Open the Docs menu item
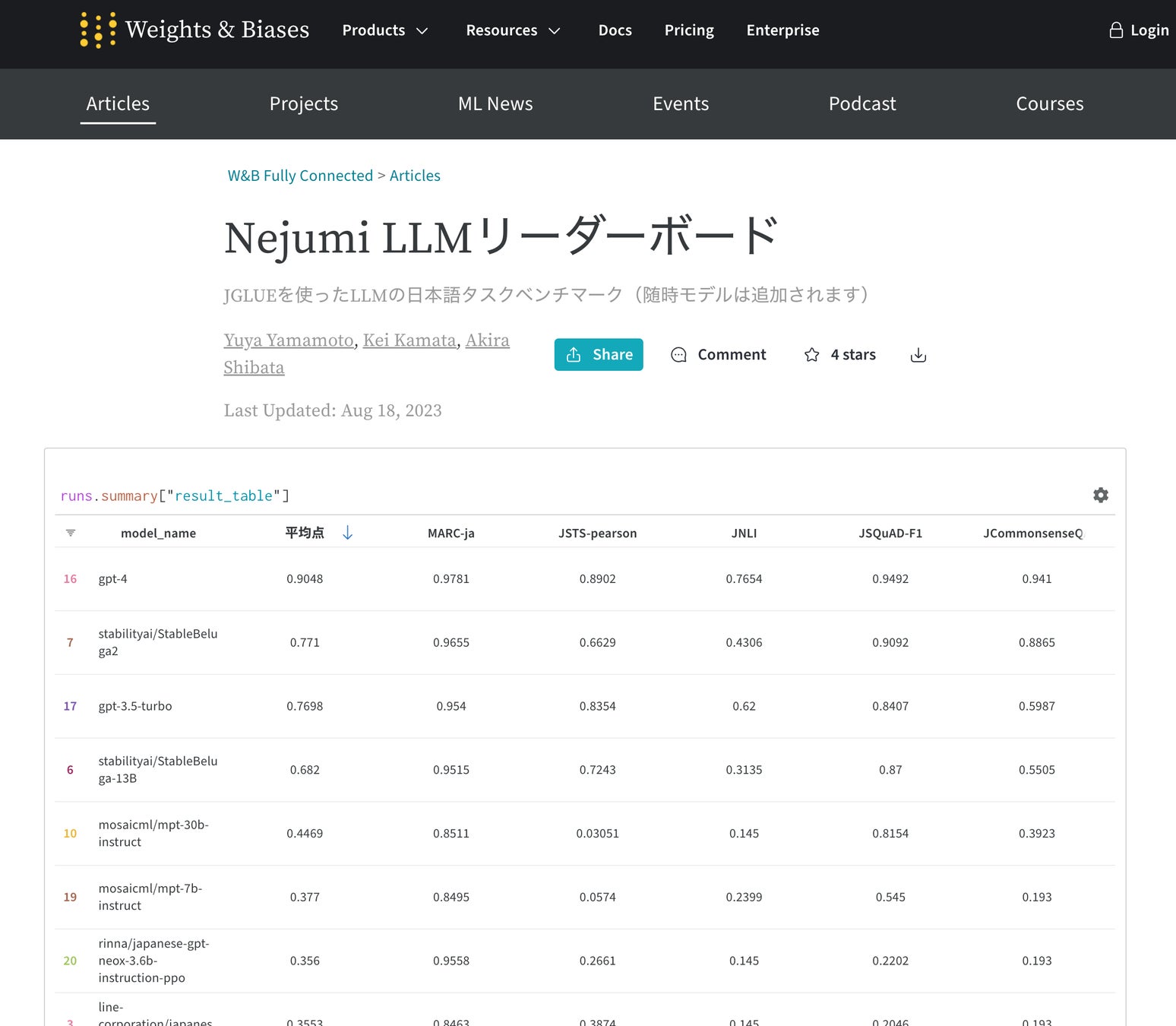The image size is (1176, 1026). pos(615,30)
